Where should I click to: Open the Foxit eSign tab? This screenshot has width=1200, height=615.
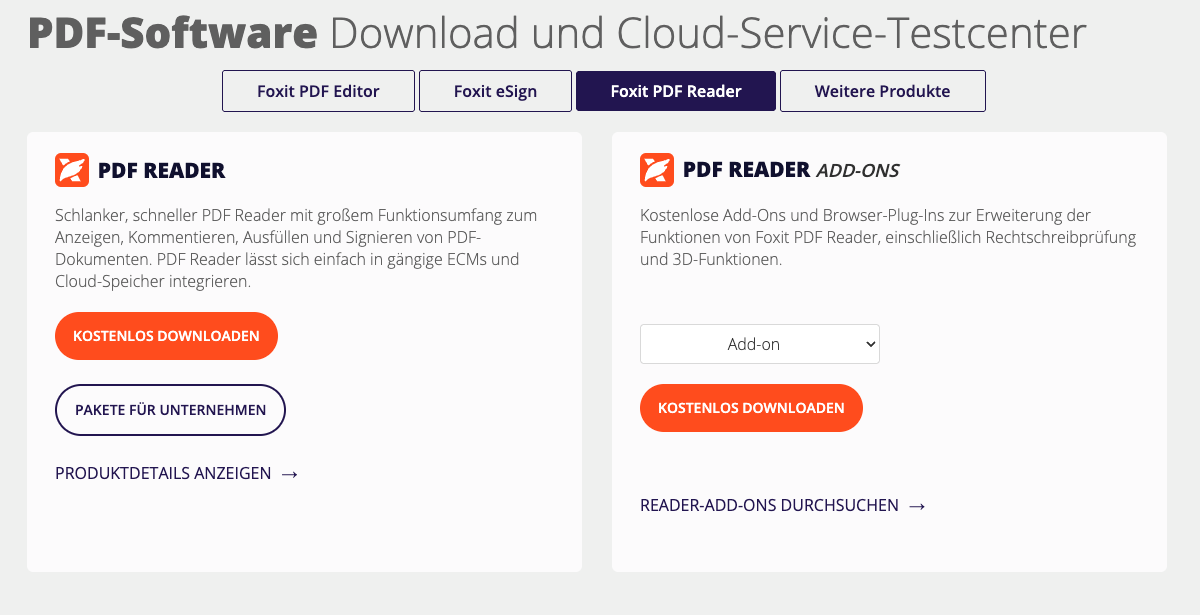(495, 91)
